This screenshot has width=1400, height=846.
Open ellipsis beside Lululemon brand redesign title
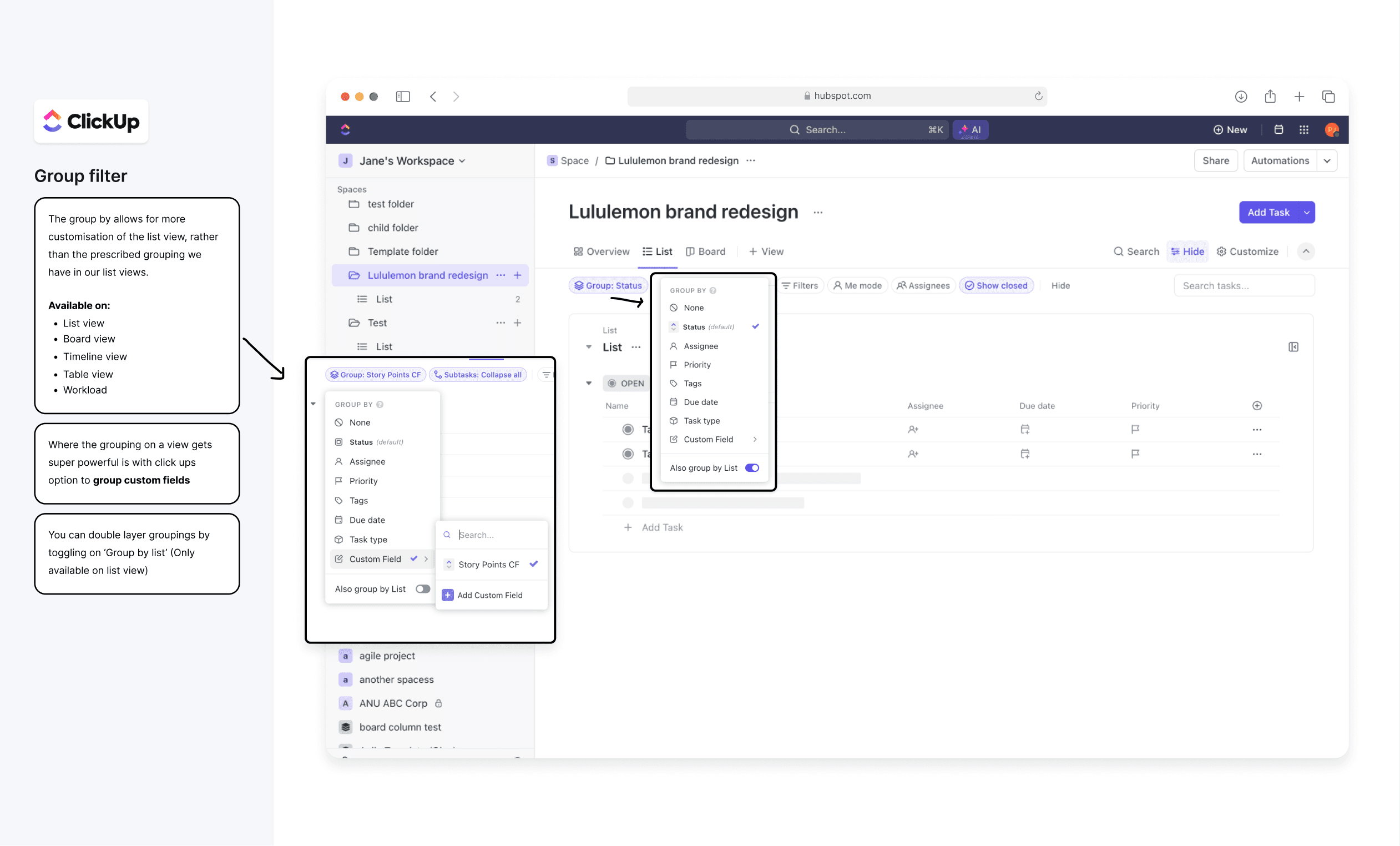(817, 212)
